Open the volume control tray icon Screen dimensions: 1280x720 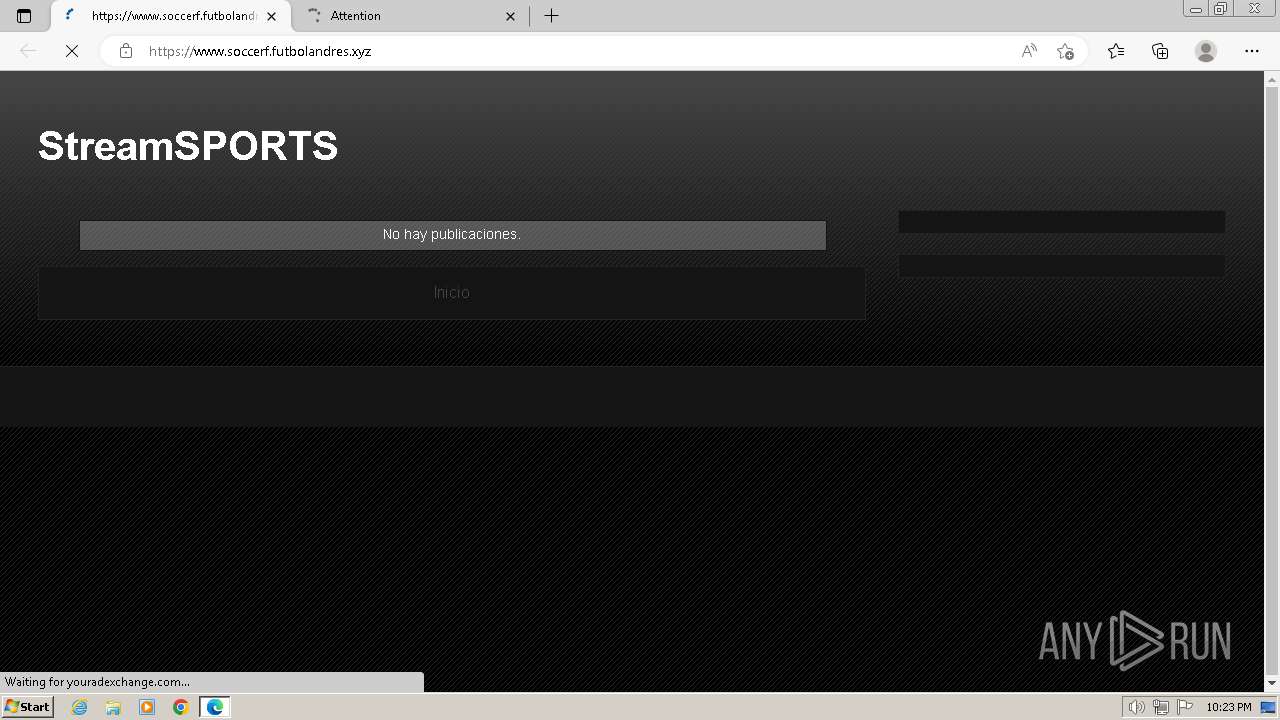point(1138,707)
